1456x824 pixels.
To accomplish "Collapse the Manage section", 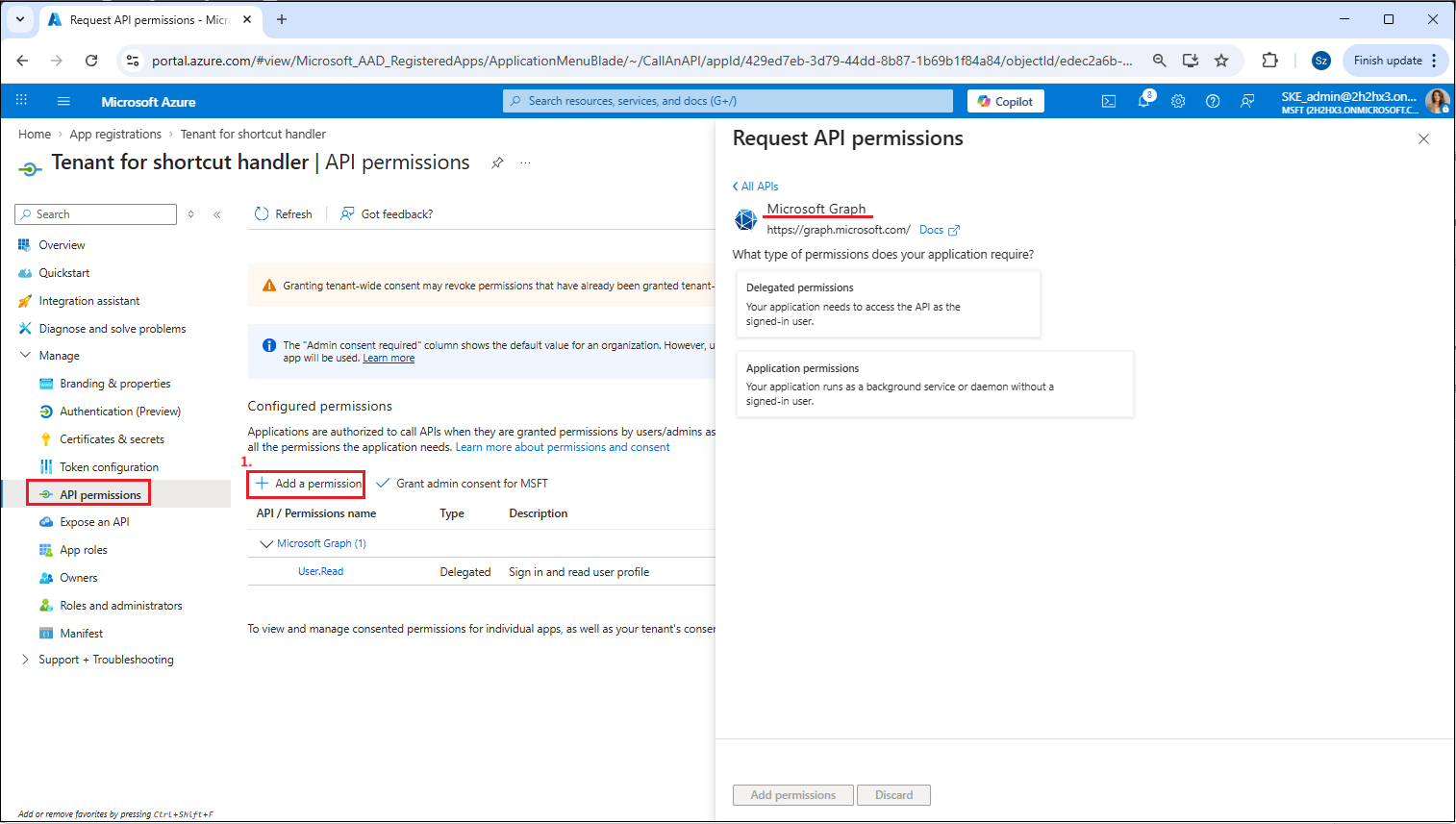I will [x=25, y=356].
